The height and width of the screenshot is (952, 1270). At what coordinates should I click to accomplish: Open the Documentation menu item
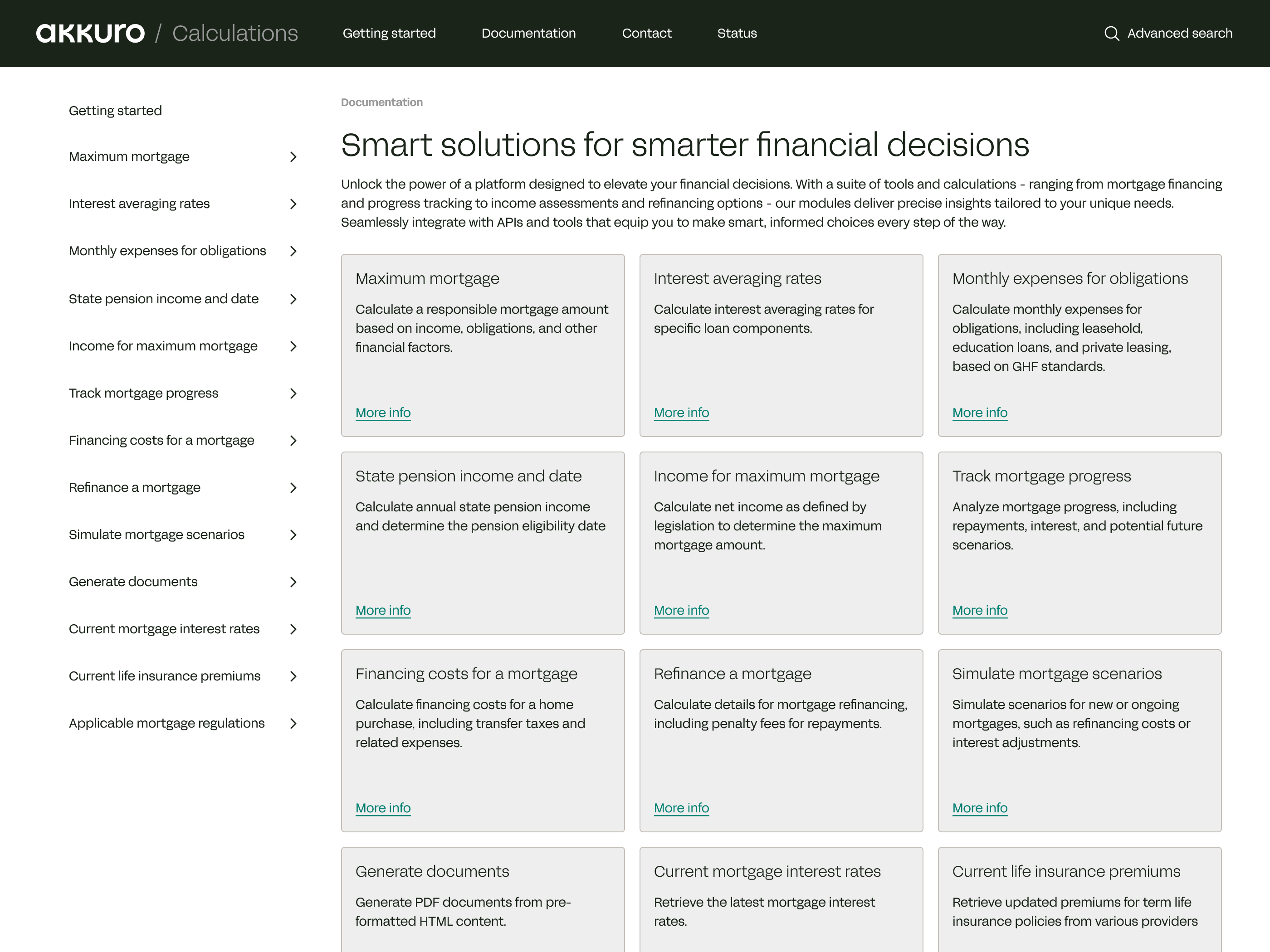[528, 33]
